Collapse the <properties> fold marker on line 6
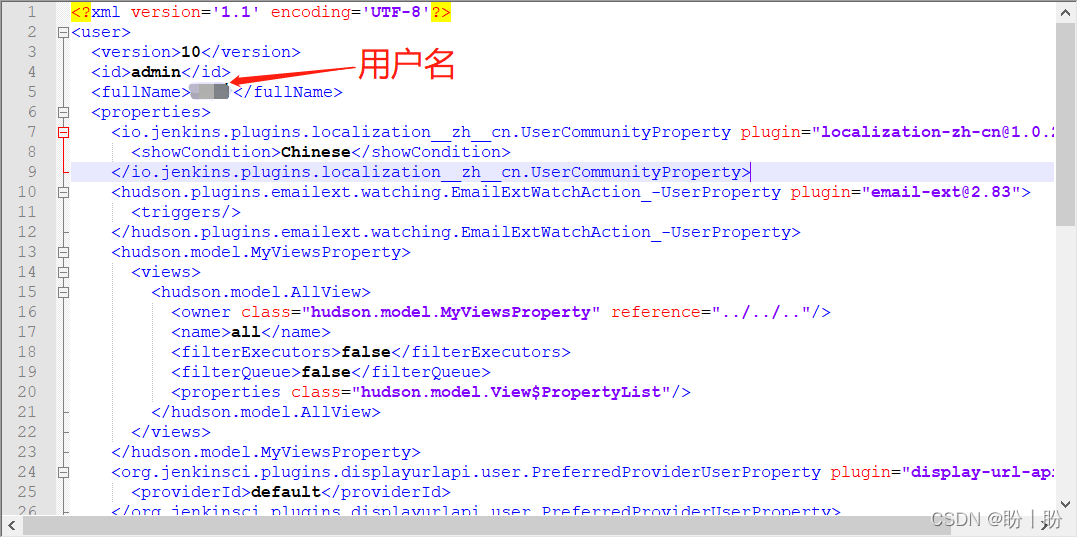Viewport: 1078px width, 538px height. 64,112
